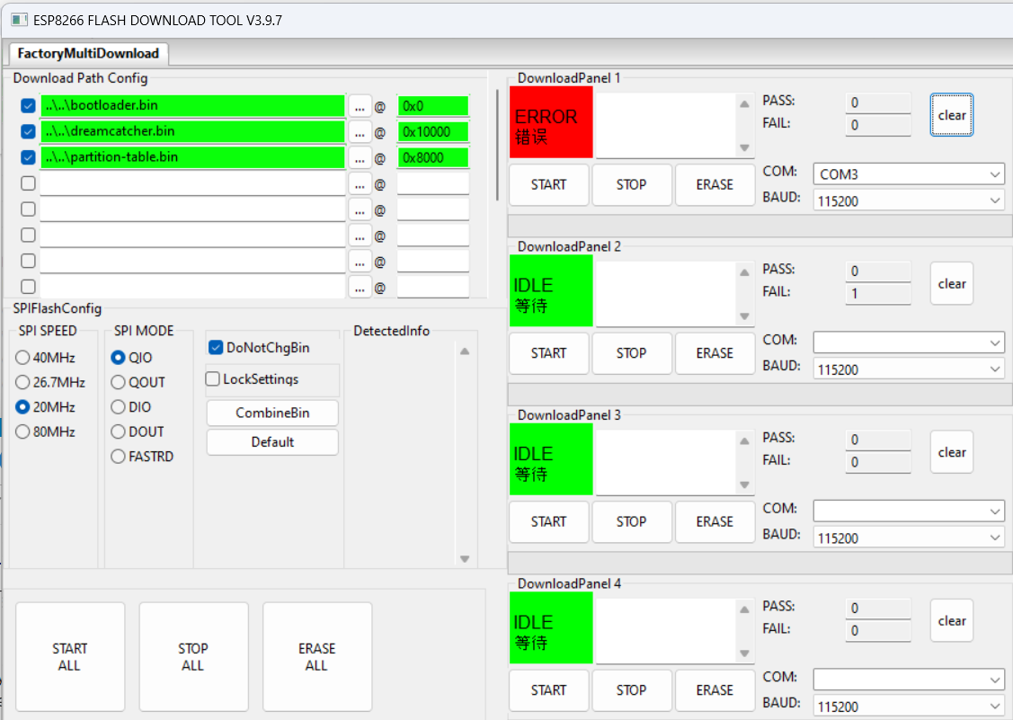Viewport: 1013px width, 720px height.
Task: Click ellipsis browse button for dreamcatcher.bin row
Action: (360, 132)
